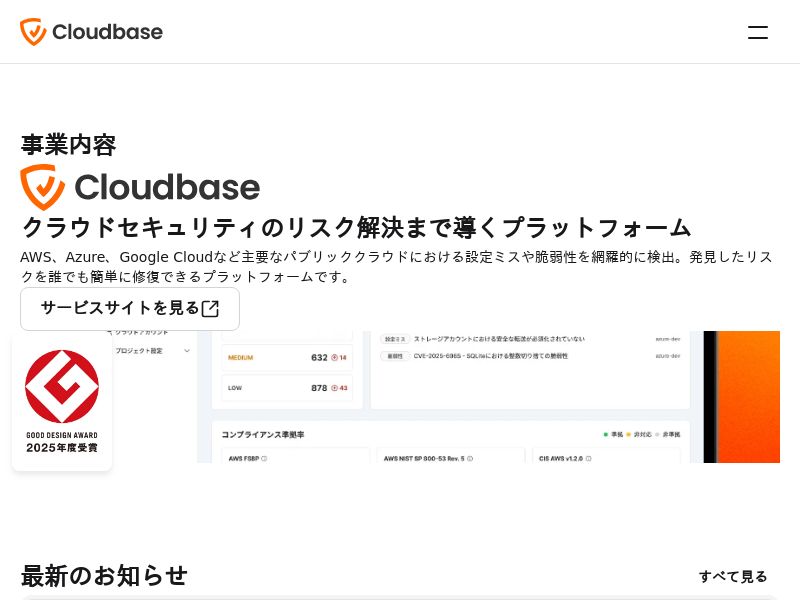Image resolution: width=800 pixels, height=600 pixels.
Task: Click the info icon beside AWS FSBP
Action: coord(264,458)
